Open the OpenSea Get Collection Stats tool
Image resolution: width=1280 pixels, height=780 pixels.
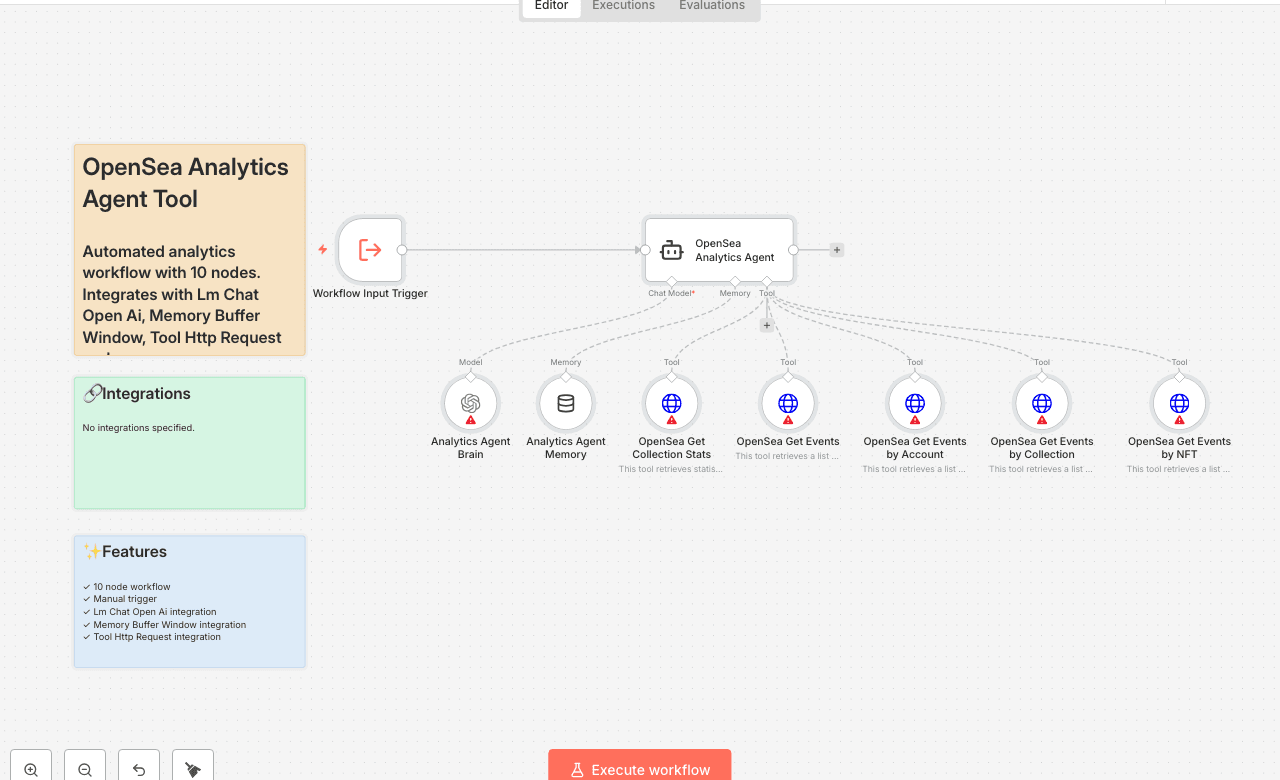(671, 402)
